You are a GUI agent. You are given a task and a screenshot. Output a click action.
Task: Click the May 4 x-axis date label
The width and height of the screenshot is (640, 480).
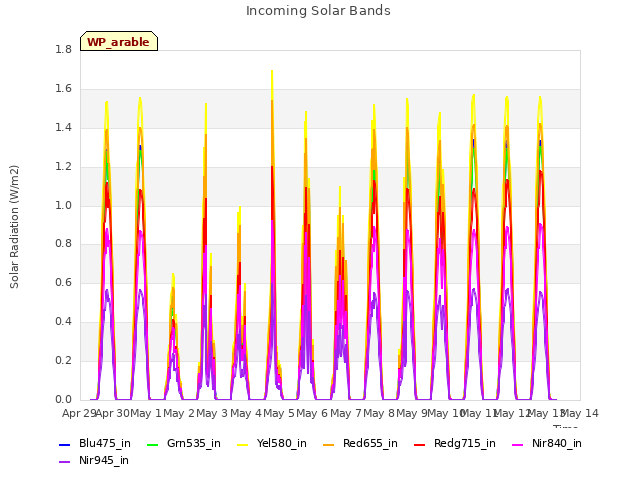246,413
